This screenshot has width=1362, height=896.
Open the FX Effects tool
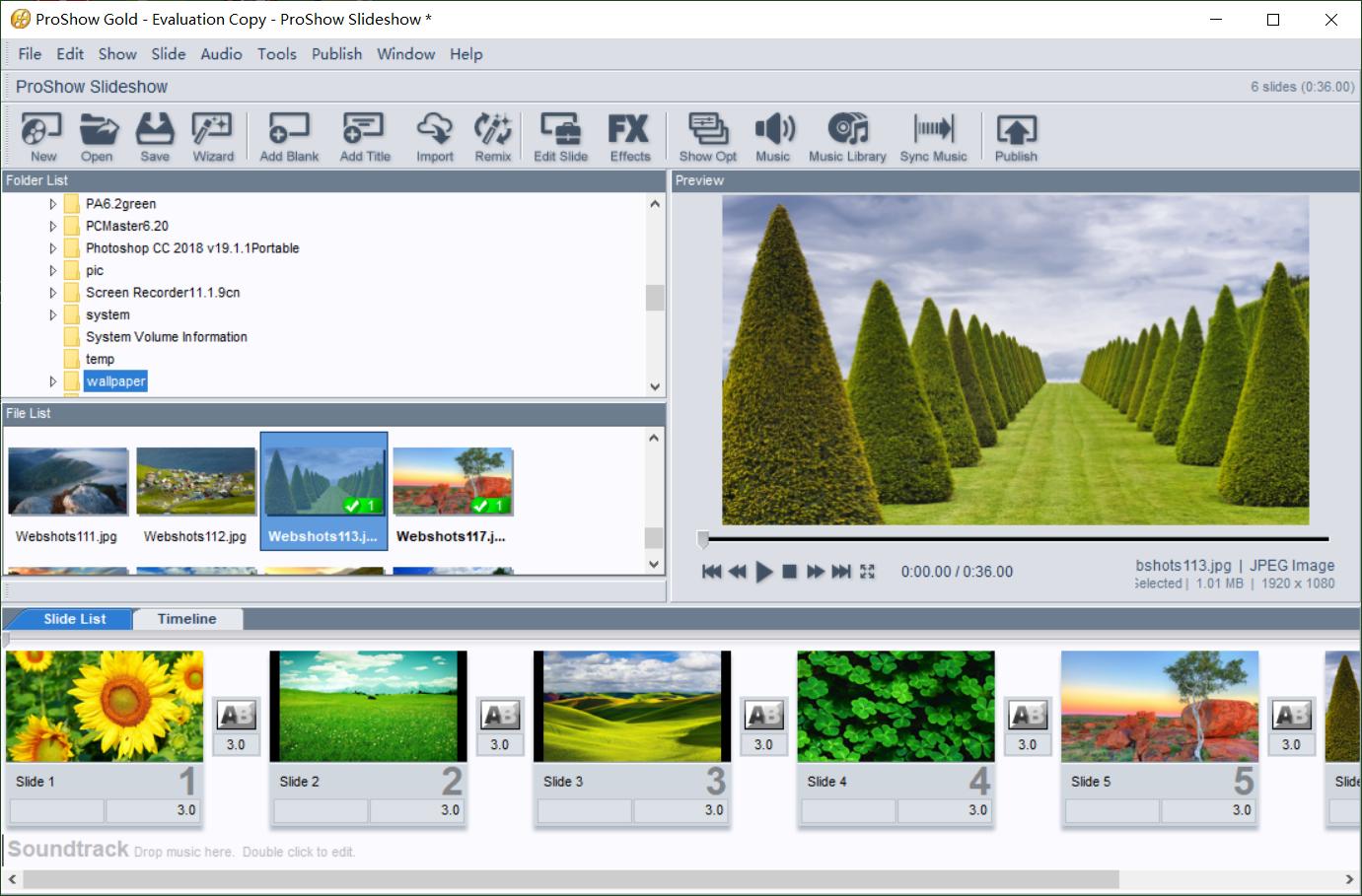click(629, 136)
